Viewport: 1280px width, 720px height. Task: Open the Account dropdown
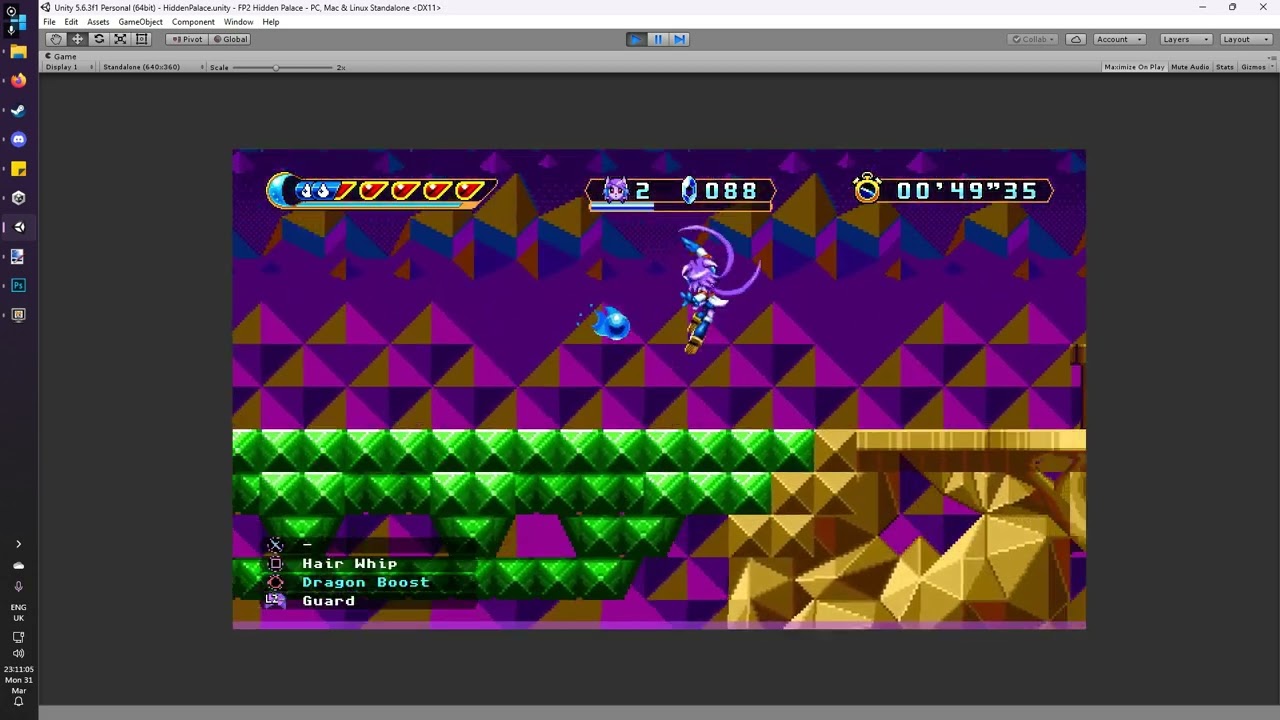click(x=1119, y=39)
